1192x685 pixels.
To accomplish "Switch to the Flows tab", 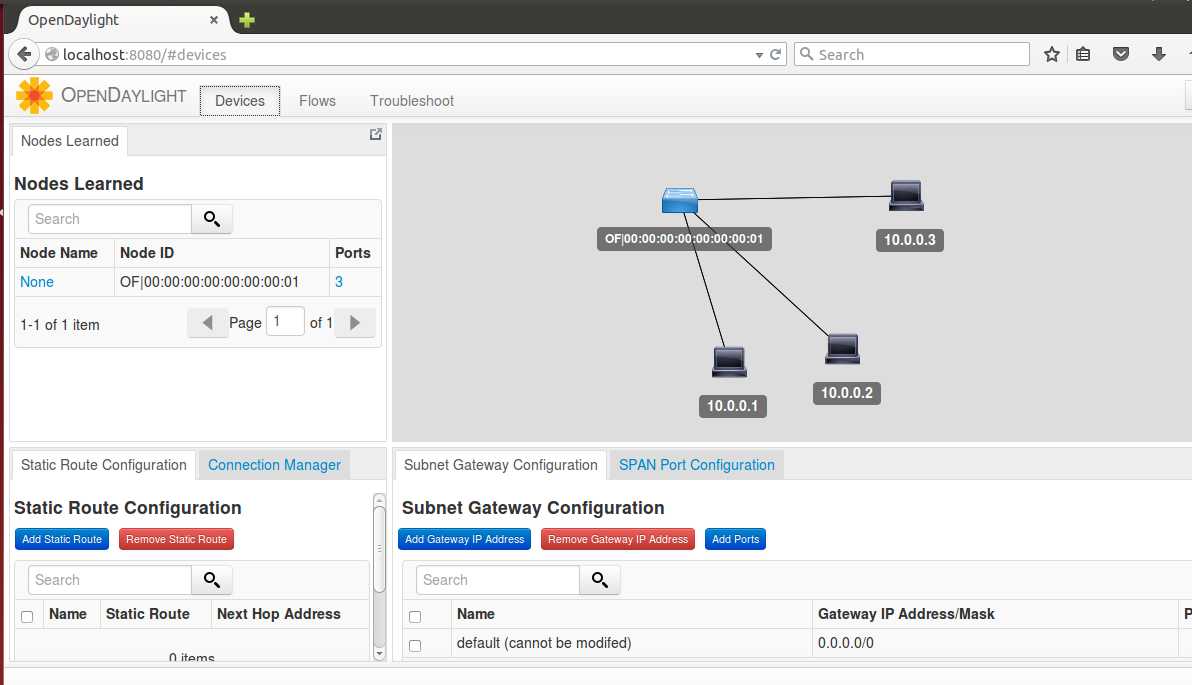I will coord(317,100).
